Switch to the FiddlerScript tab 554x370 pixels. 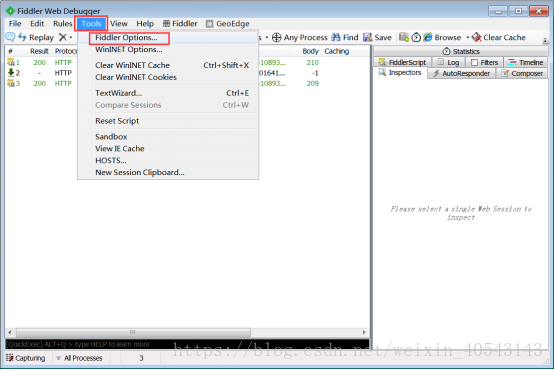(x=402, y=62)
